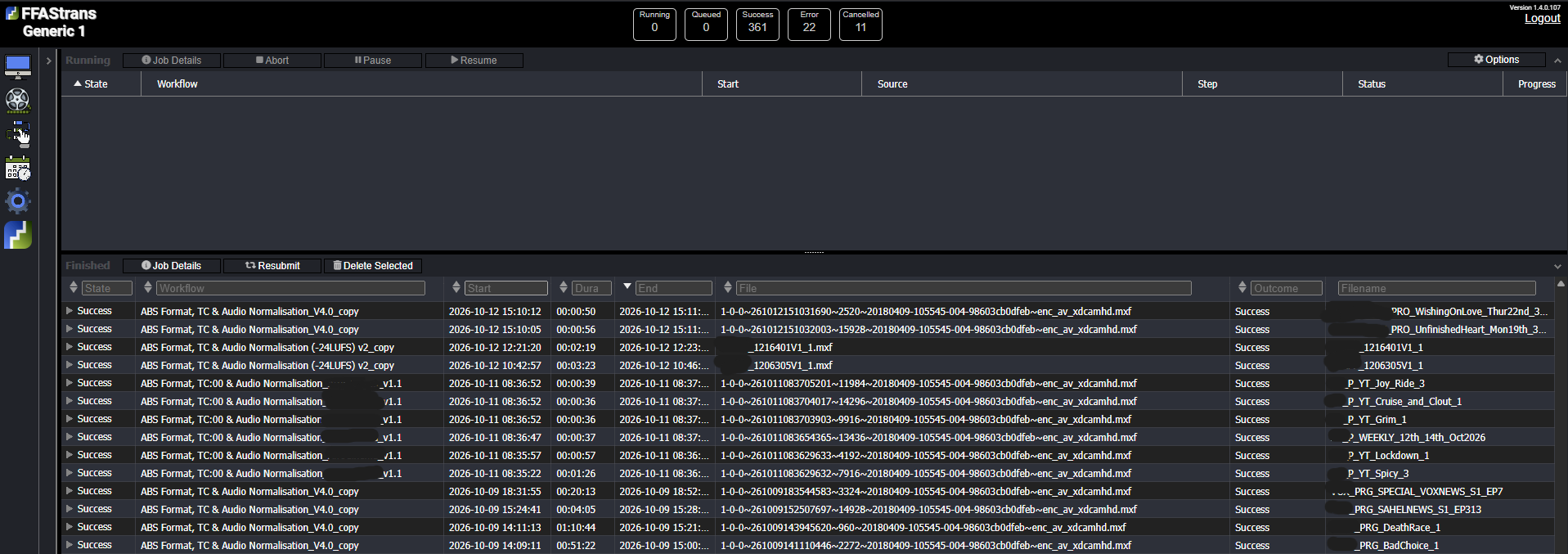Focus the File filter field

pos(964,288)
